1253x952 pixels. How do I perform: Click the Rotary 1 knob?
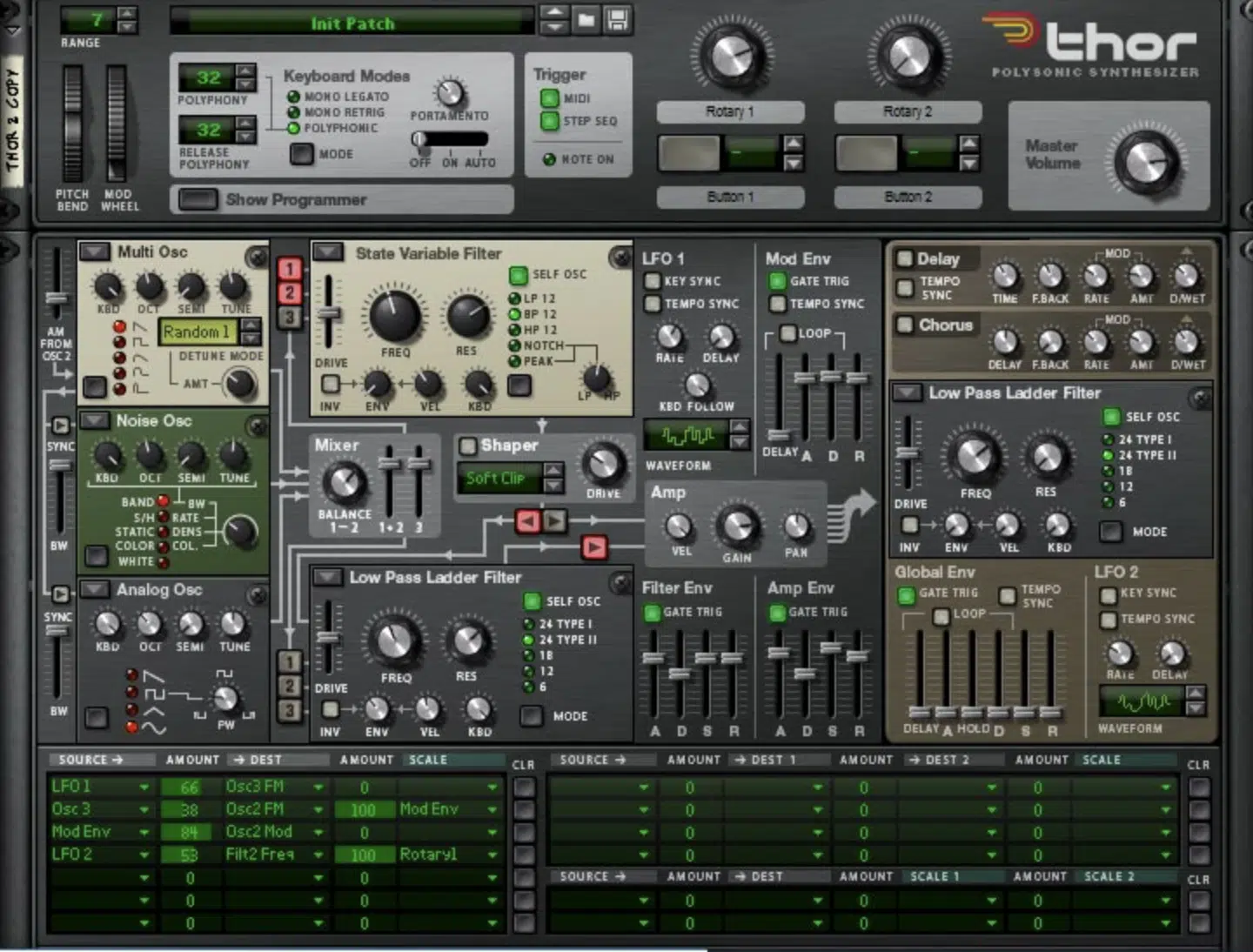tap(731, 54)
